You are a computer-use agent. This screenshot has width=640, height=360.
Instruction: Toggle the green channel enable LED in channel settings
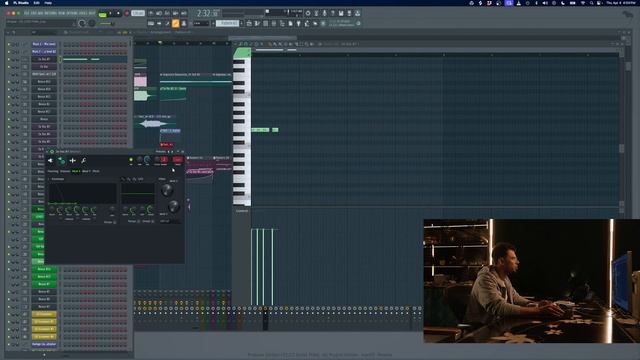(131, 160)
